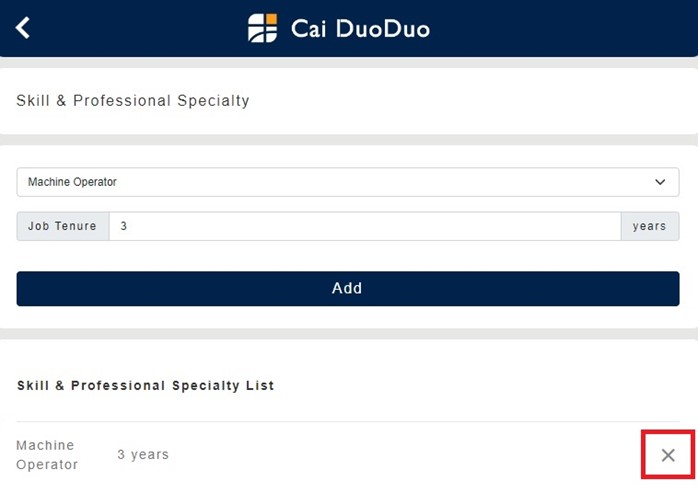Select the 'Skill & Professional Specialty' page heading

[133, 101]
